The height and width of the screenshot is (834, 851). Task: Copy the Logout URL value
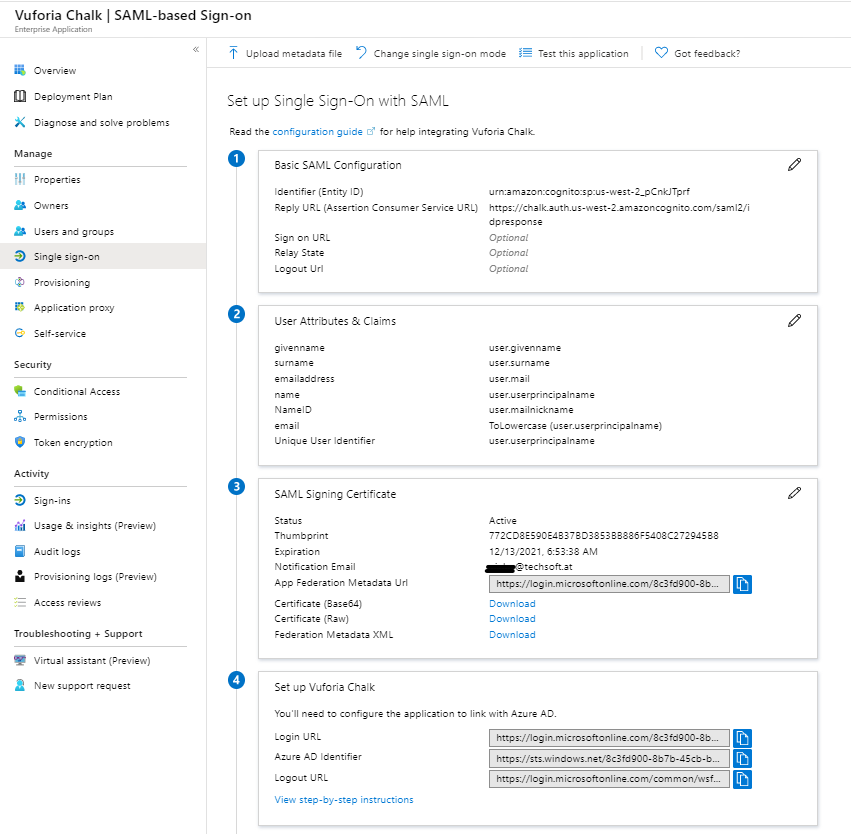coord(742,779)
